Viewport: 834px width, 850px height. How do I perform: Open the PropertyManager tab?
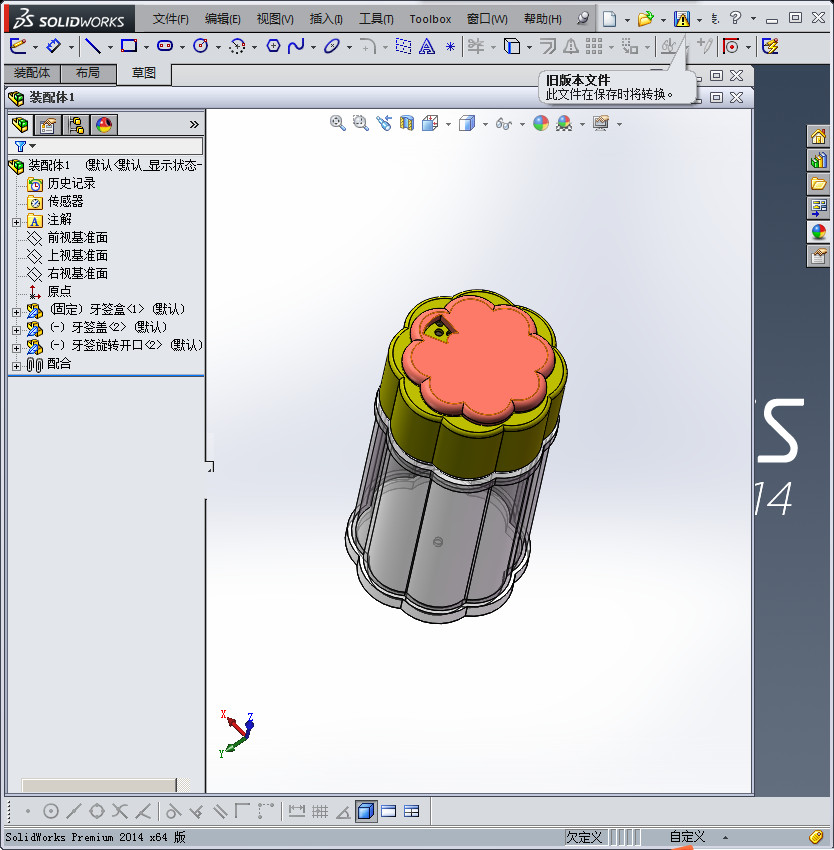48,125
